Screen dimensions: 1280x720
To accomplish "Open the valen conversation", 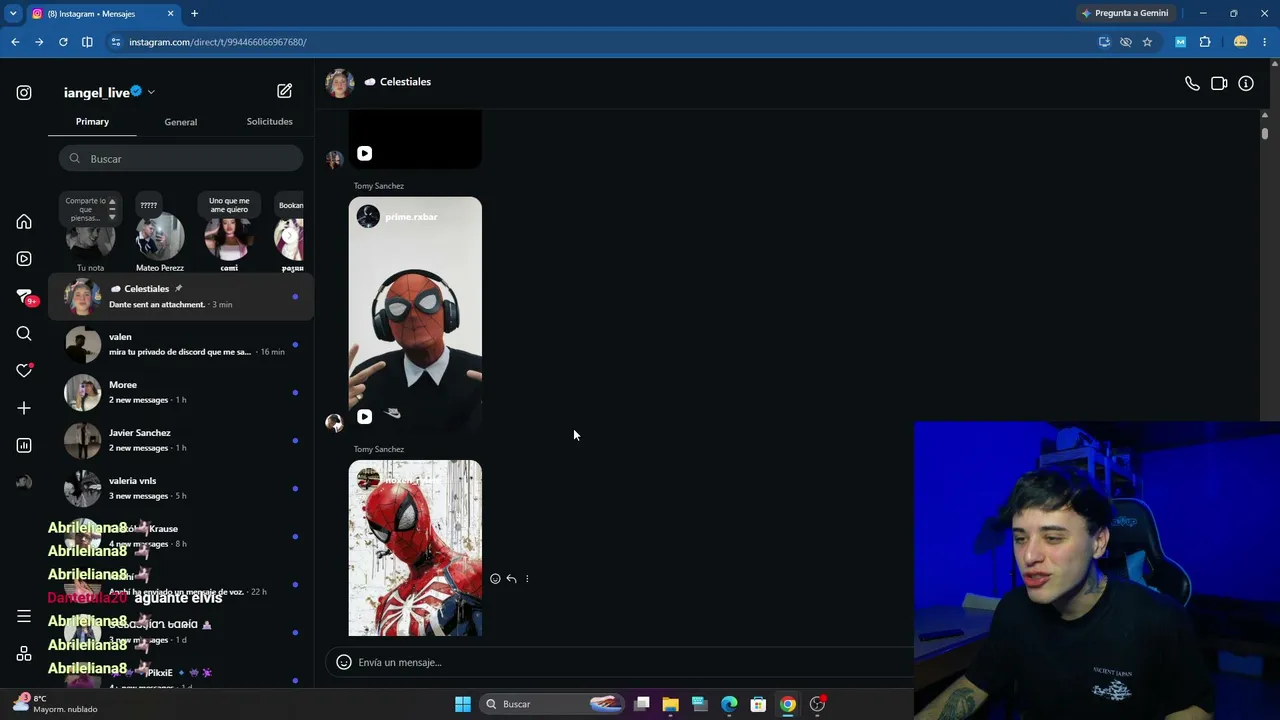I will (181, 344).
